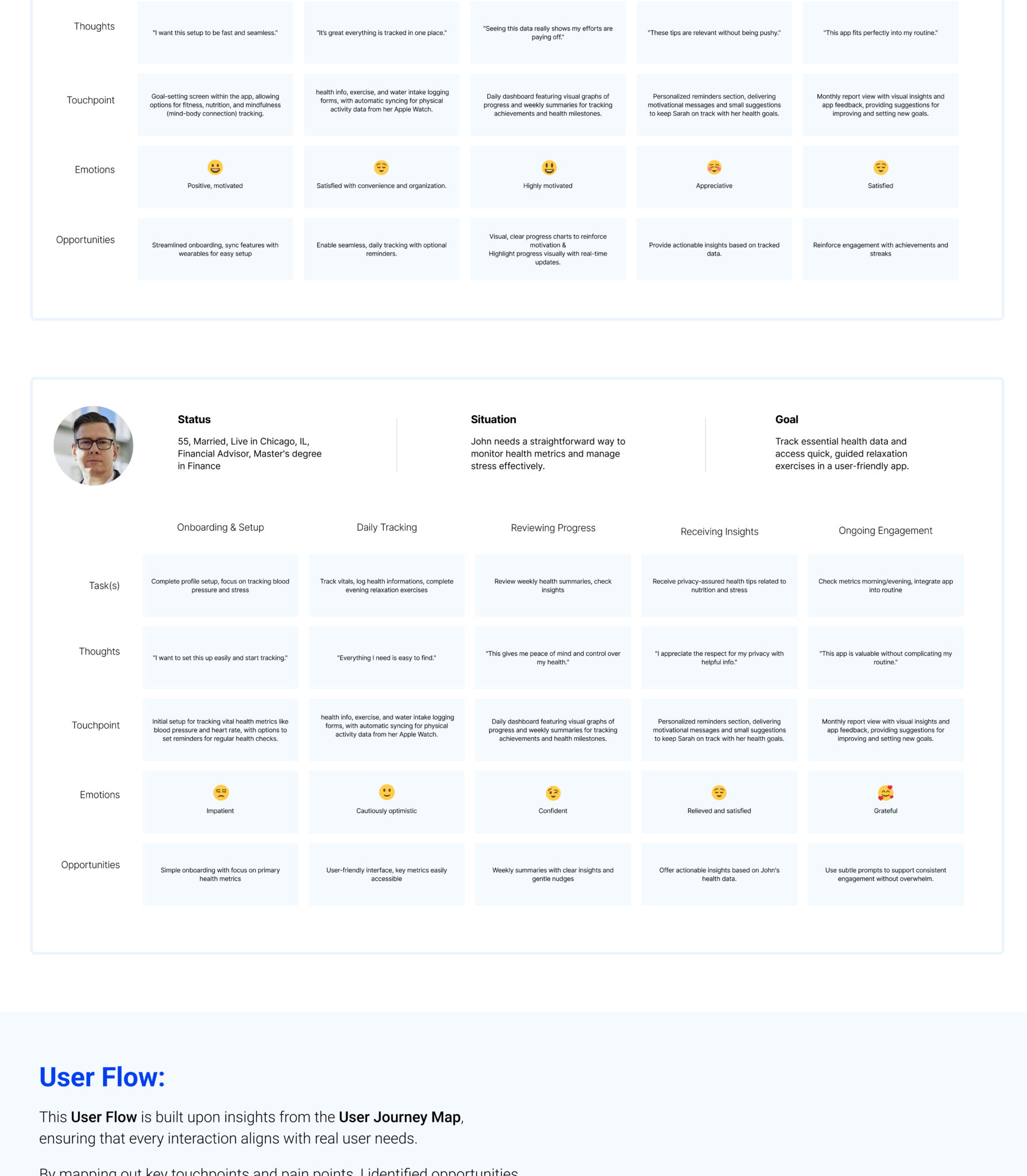
Task: Click the Highly motivated emoji
Action: (549, 167)
